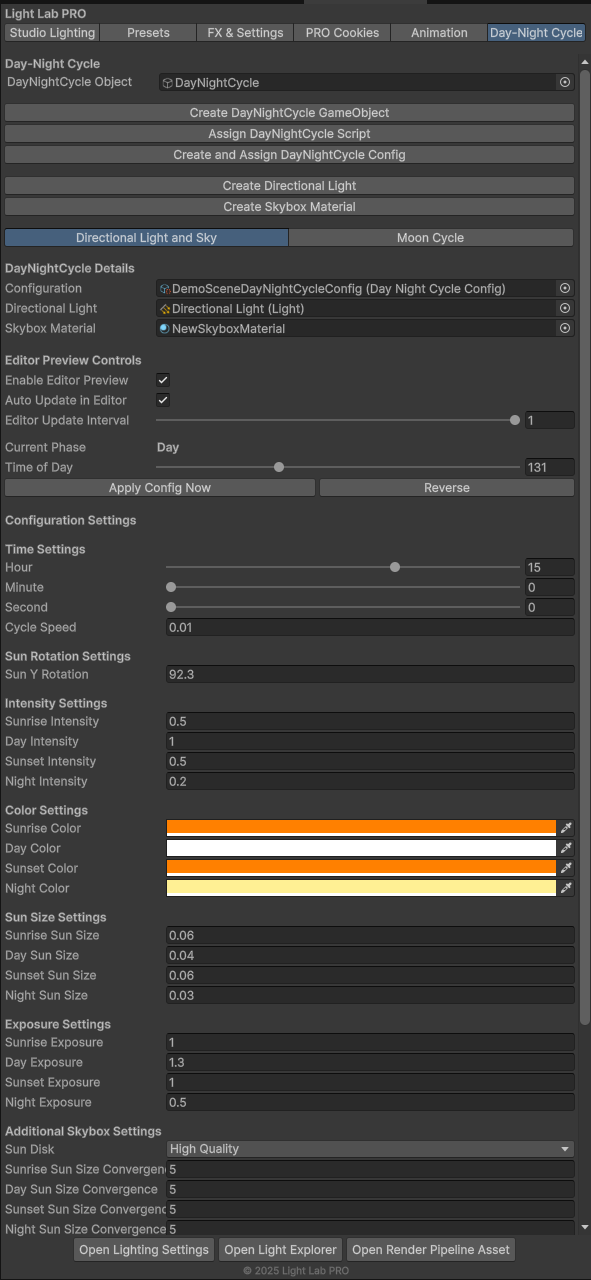The width and height of the screenshot is (591, 1280).
Task: Click the Day Sun Size input field
Action: [370, 955]
